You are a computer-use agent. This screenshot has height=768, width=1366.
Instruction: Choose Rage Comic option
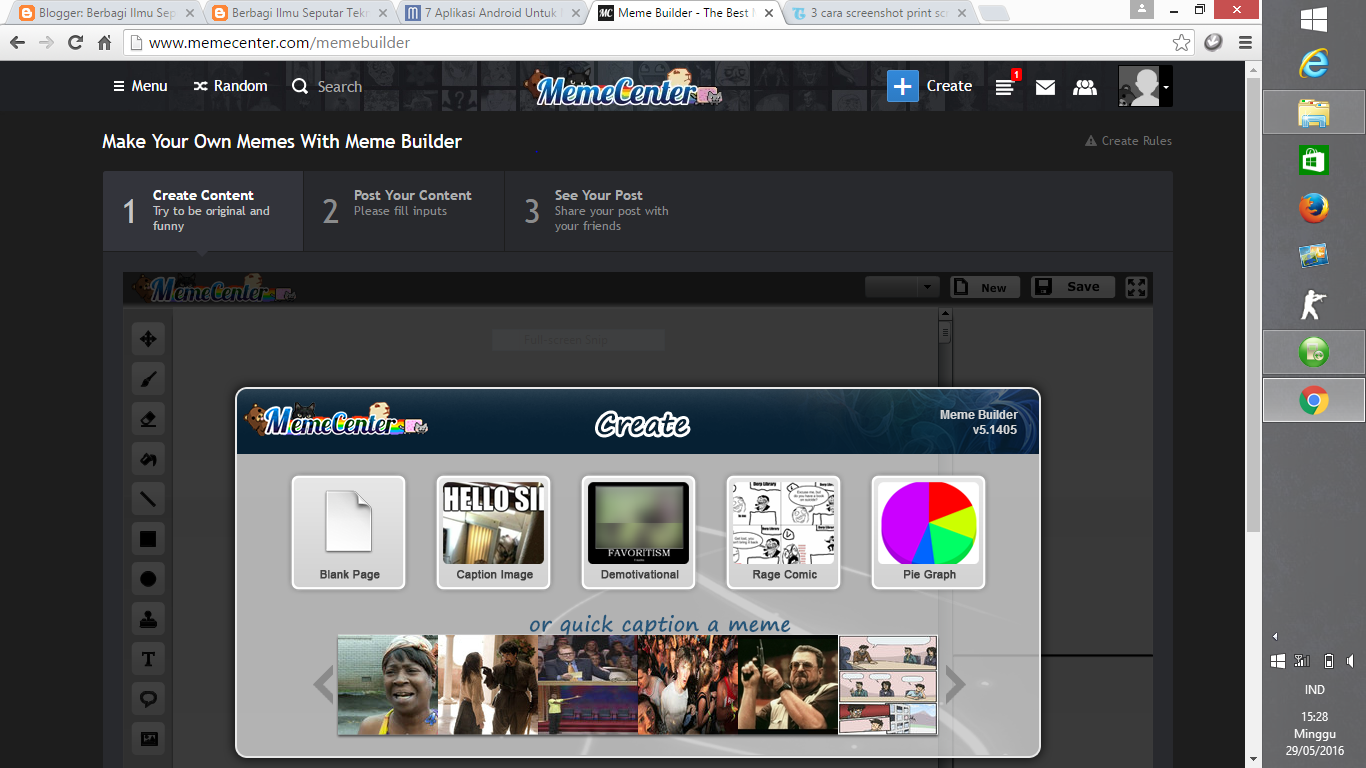click(x=784, y=532)
